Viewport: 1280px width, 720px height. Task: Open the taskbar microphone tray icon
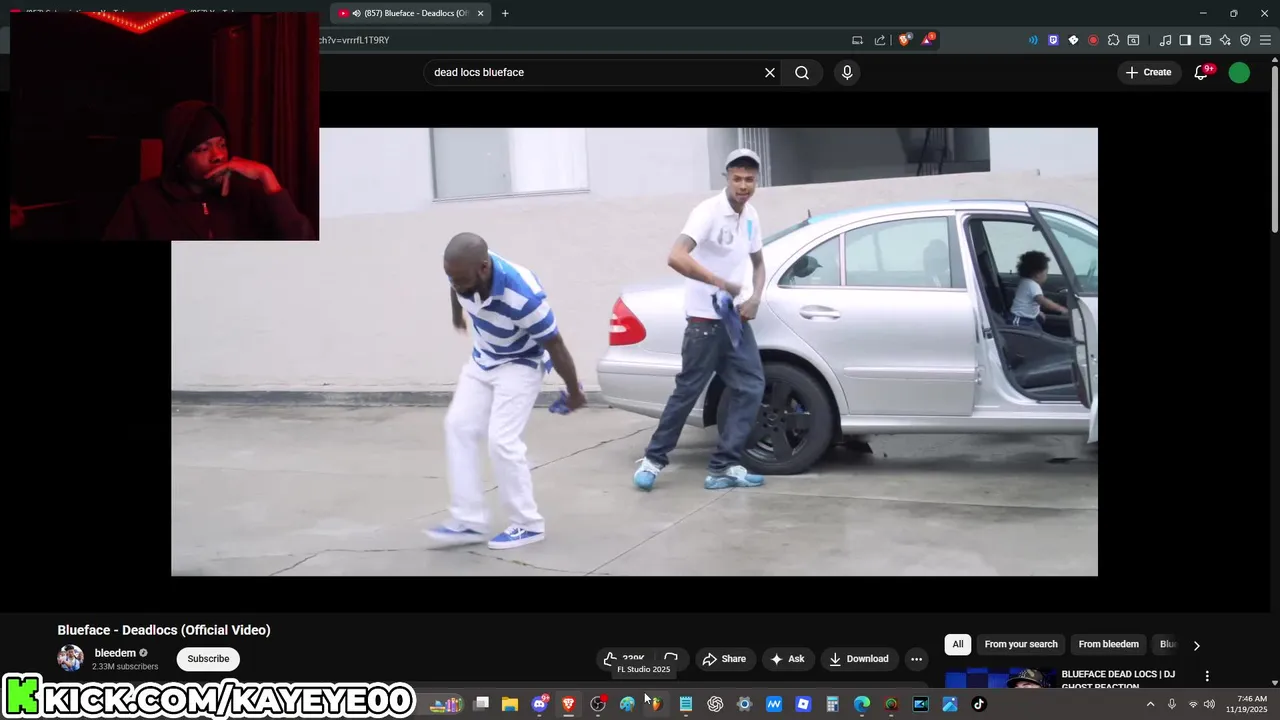1172,704
